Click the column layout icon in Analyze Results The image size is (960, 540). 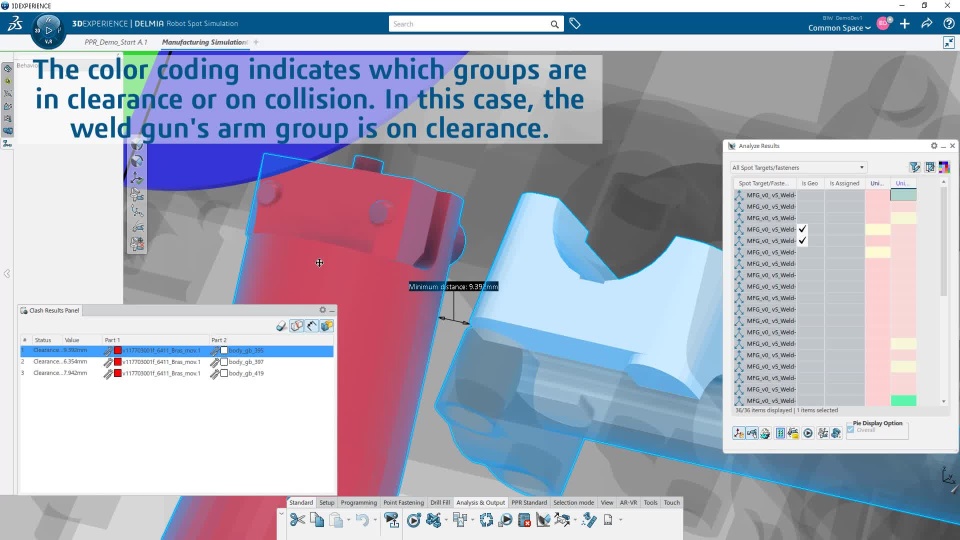point(930,167)
